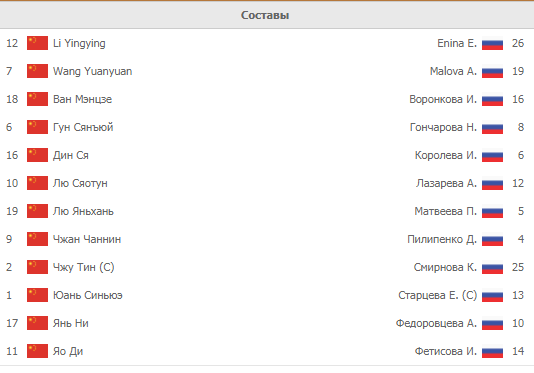Click Russian flag beside Фетисова И.
The width and height of the screenshot is (534, 373).
pyautogui.click(x=492, y=351)
